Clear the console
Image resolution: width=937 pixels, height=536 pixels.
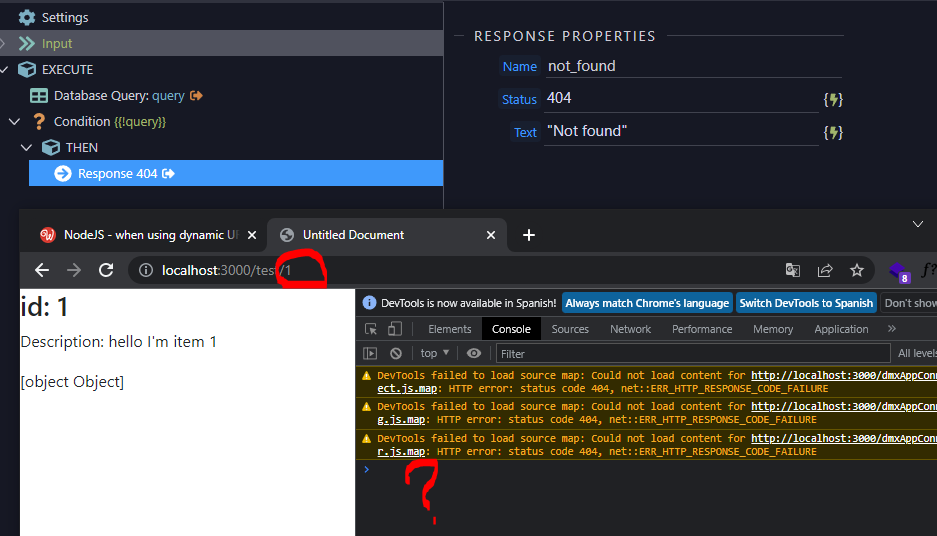(x=396, y=354)
